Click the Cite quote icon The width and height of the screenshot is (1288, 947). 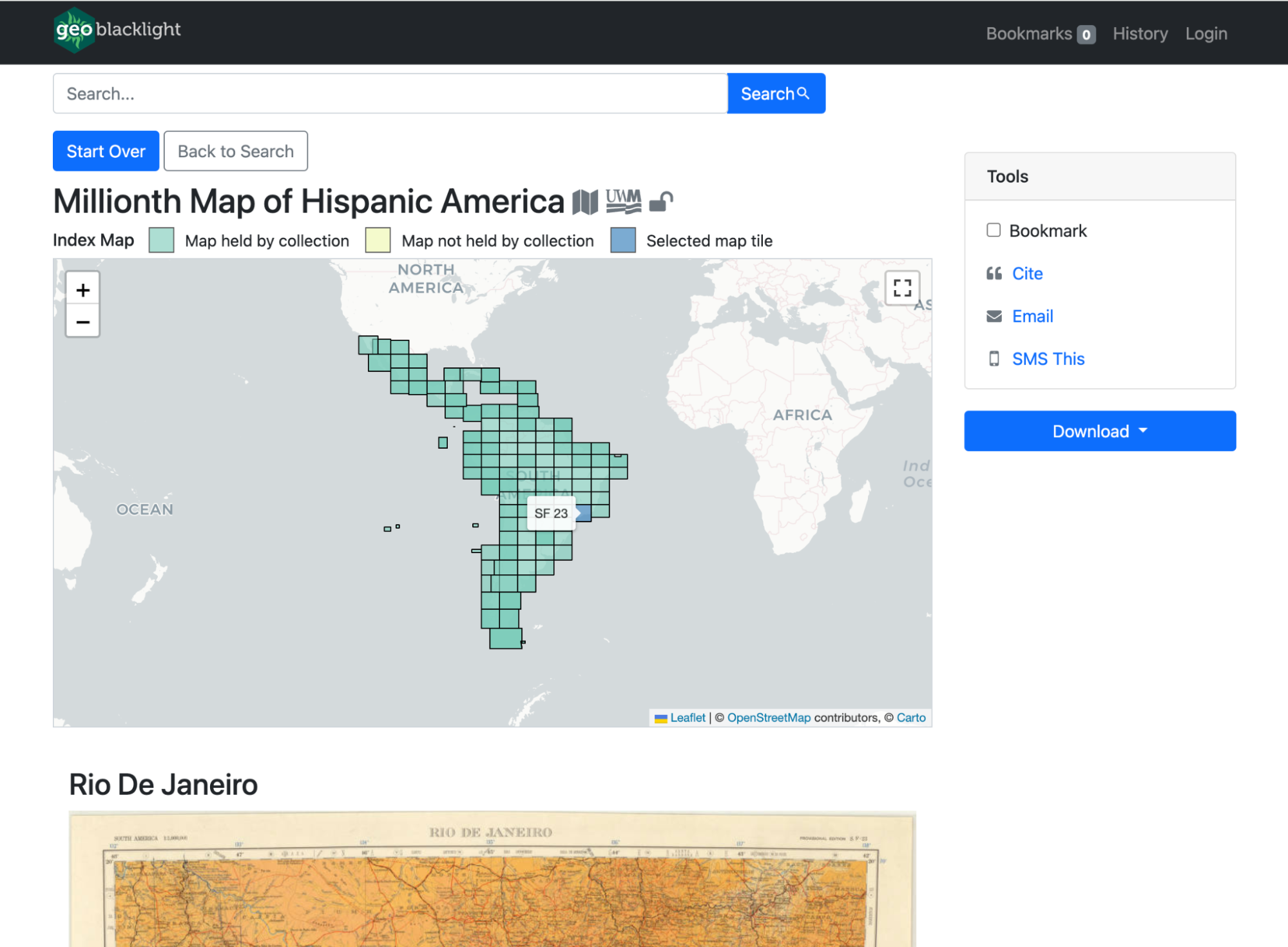point(994,273)
